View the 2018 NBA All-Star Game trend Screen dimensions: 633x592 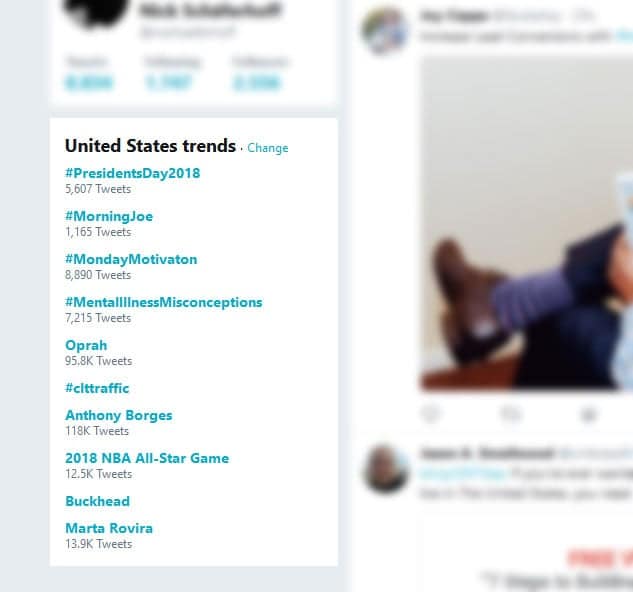[x=147, y=458]
